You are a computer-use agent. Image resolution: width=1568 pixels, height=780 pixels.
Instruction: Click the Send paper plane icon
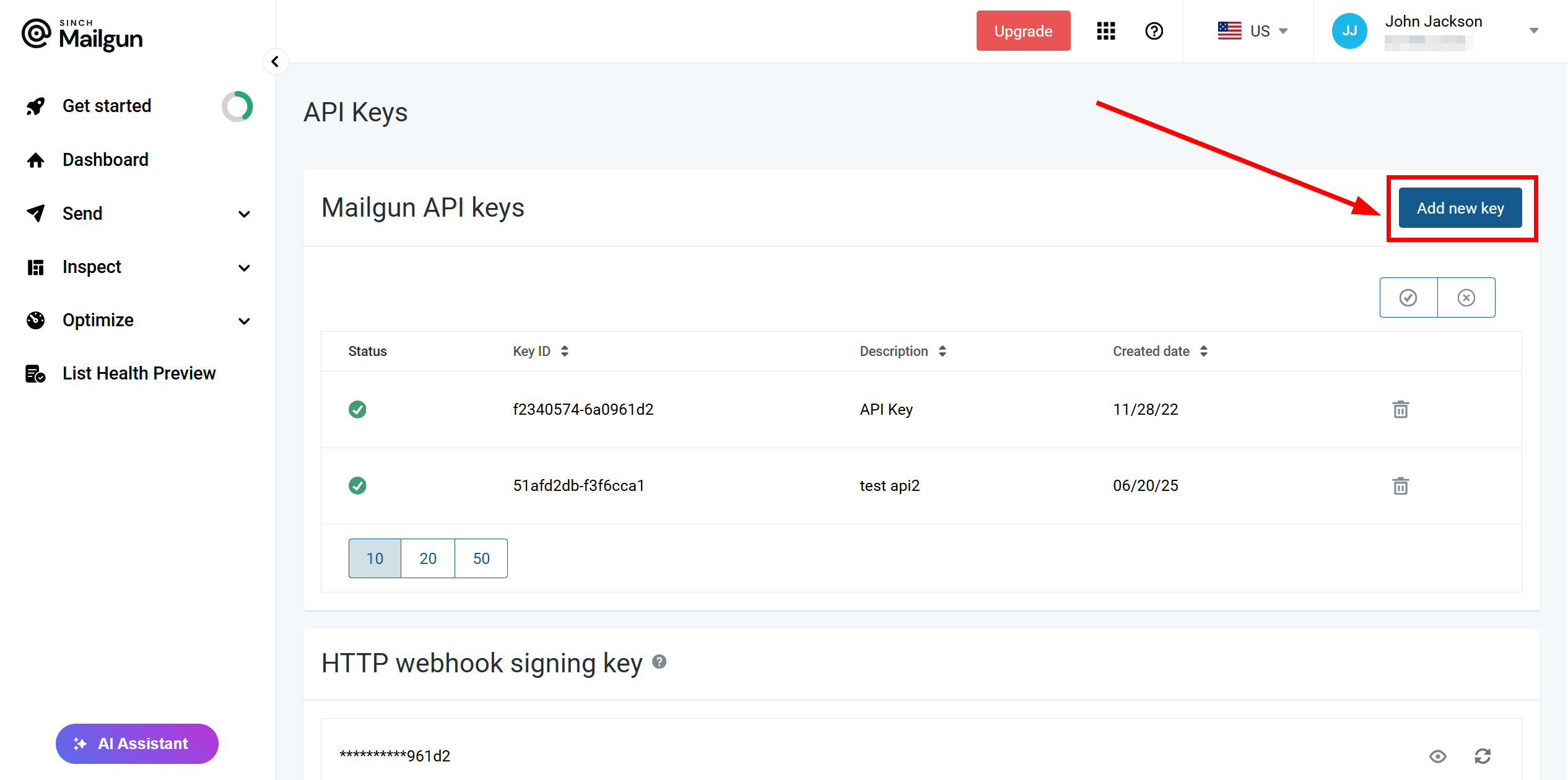click(x=36, y=214)
